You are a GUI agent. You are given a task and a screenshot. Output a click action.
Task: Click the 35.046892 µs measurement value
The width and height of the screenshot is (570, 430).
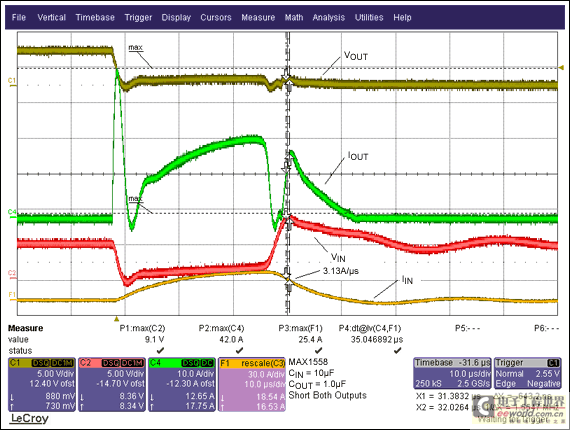click(377, 339)
